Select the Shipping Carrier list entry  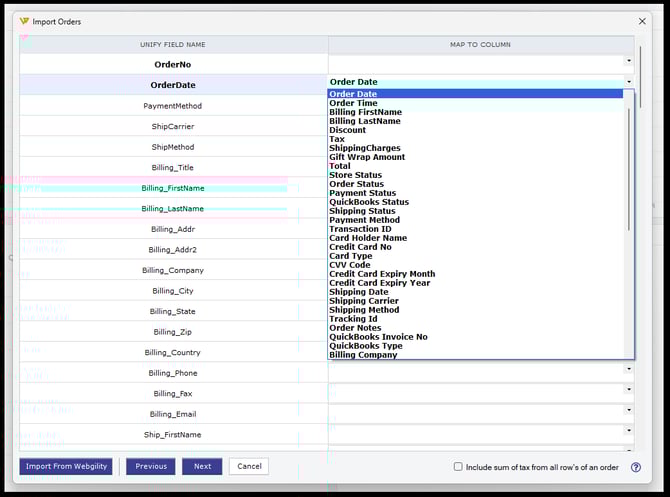tap(363, 301)
